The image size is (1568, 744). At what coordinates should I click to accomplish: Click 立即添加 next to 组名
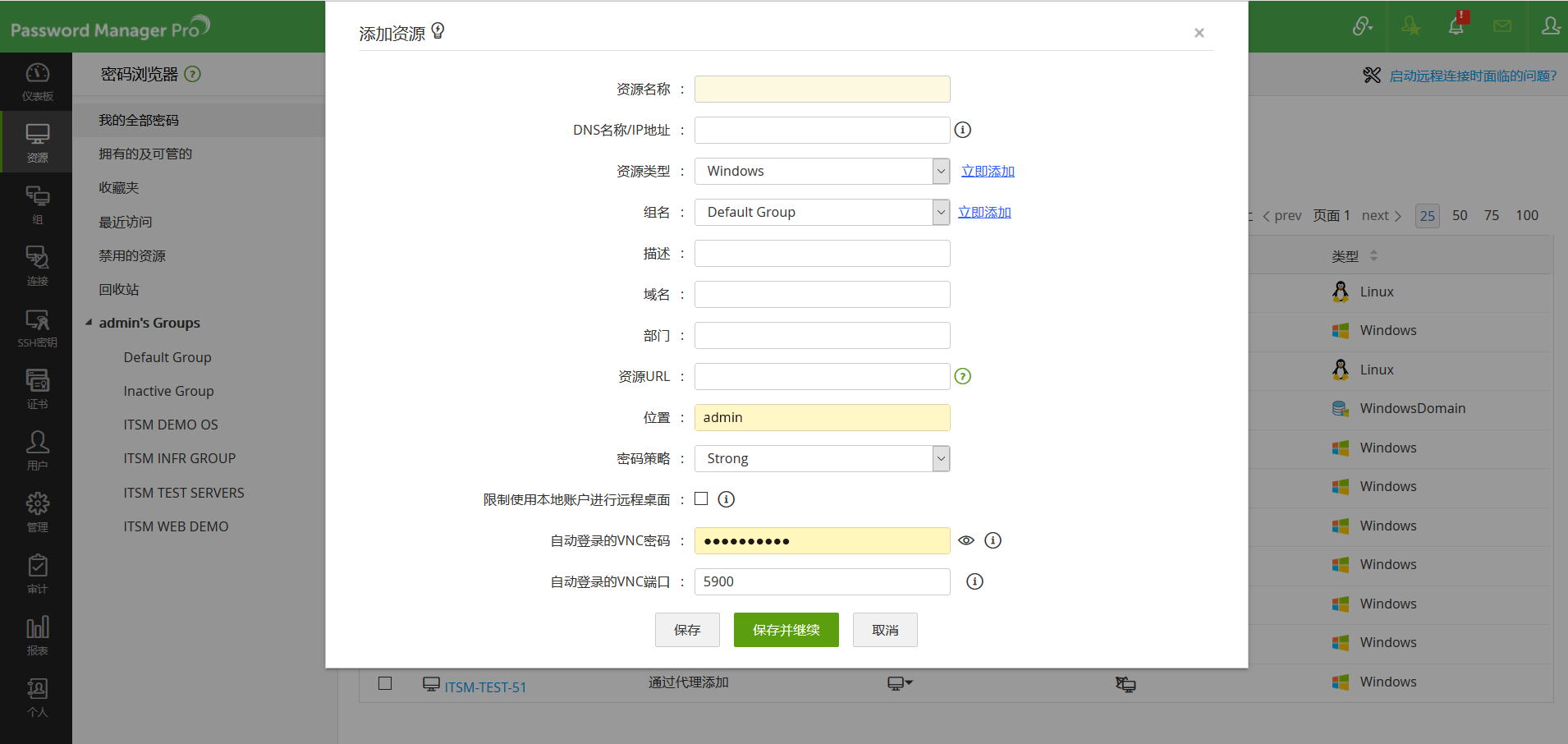984,212
